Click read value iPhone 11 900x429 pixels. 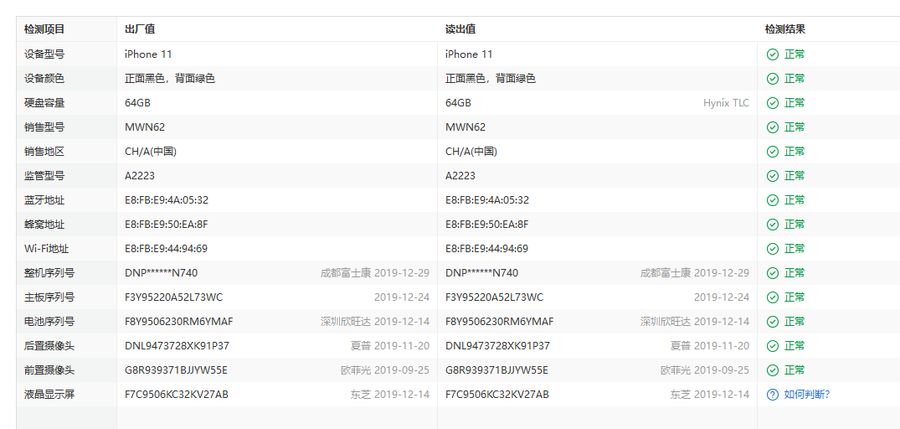point(469,55)
